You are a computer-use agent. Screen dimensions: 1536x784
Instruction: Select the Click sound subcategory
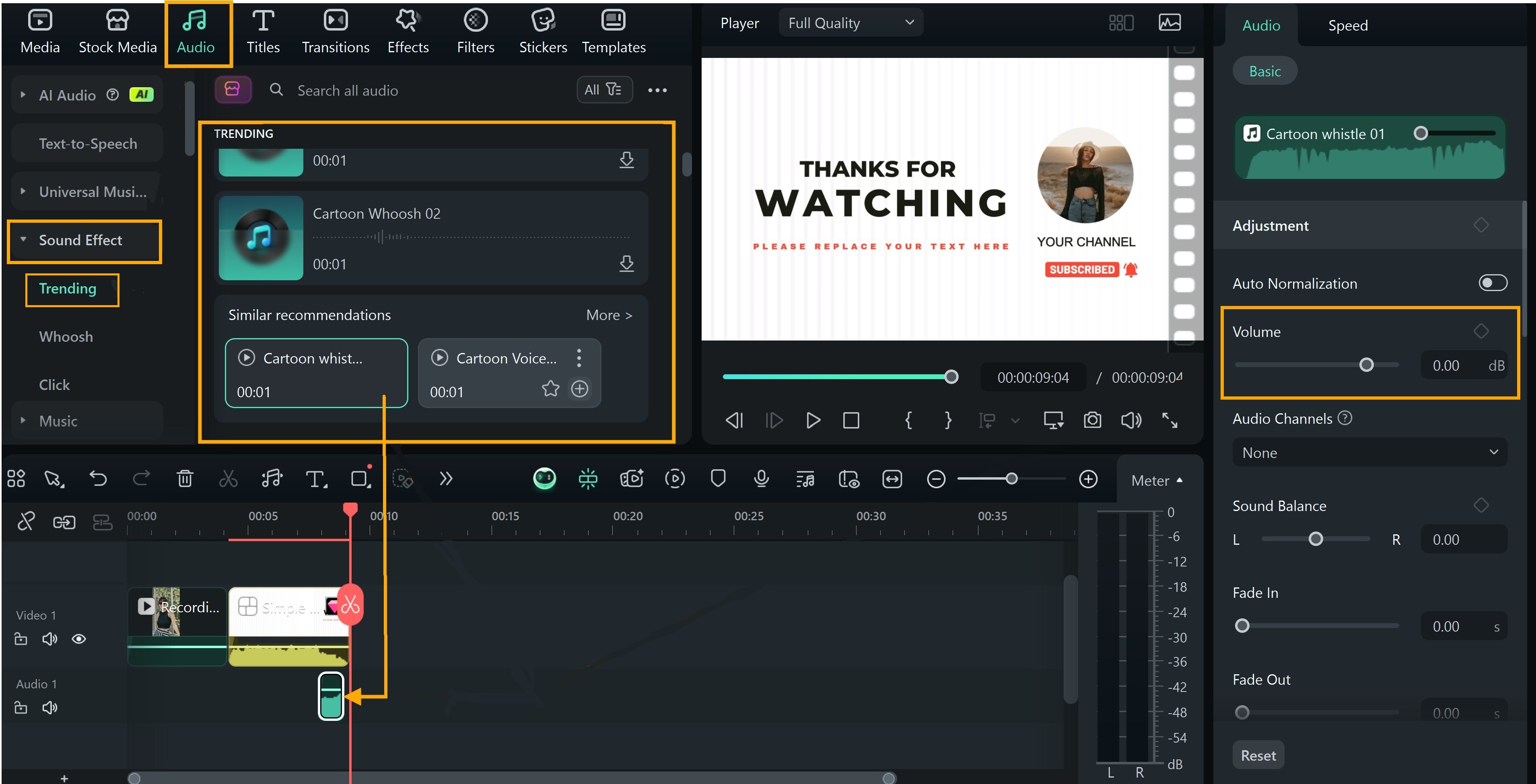click(54, 385)
